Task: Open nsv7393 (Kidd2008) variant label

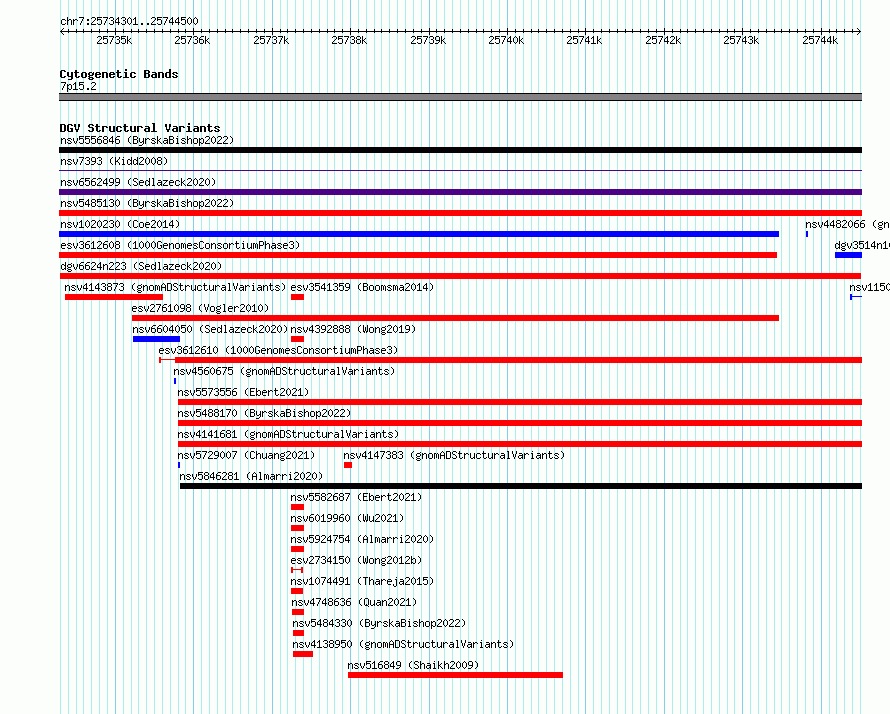Action: [114, 161]
